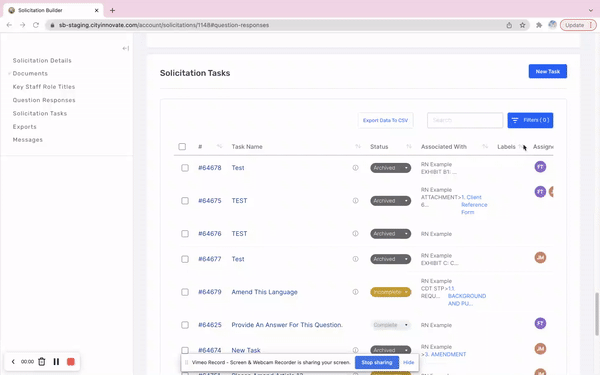Open Provide An Answer For This Question task

(x=287, y=325)
